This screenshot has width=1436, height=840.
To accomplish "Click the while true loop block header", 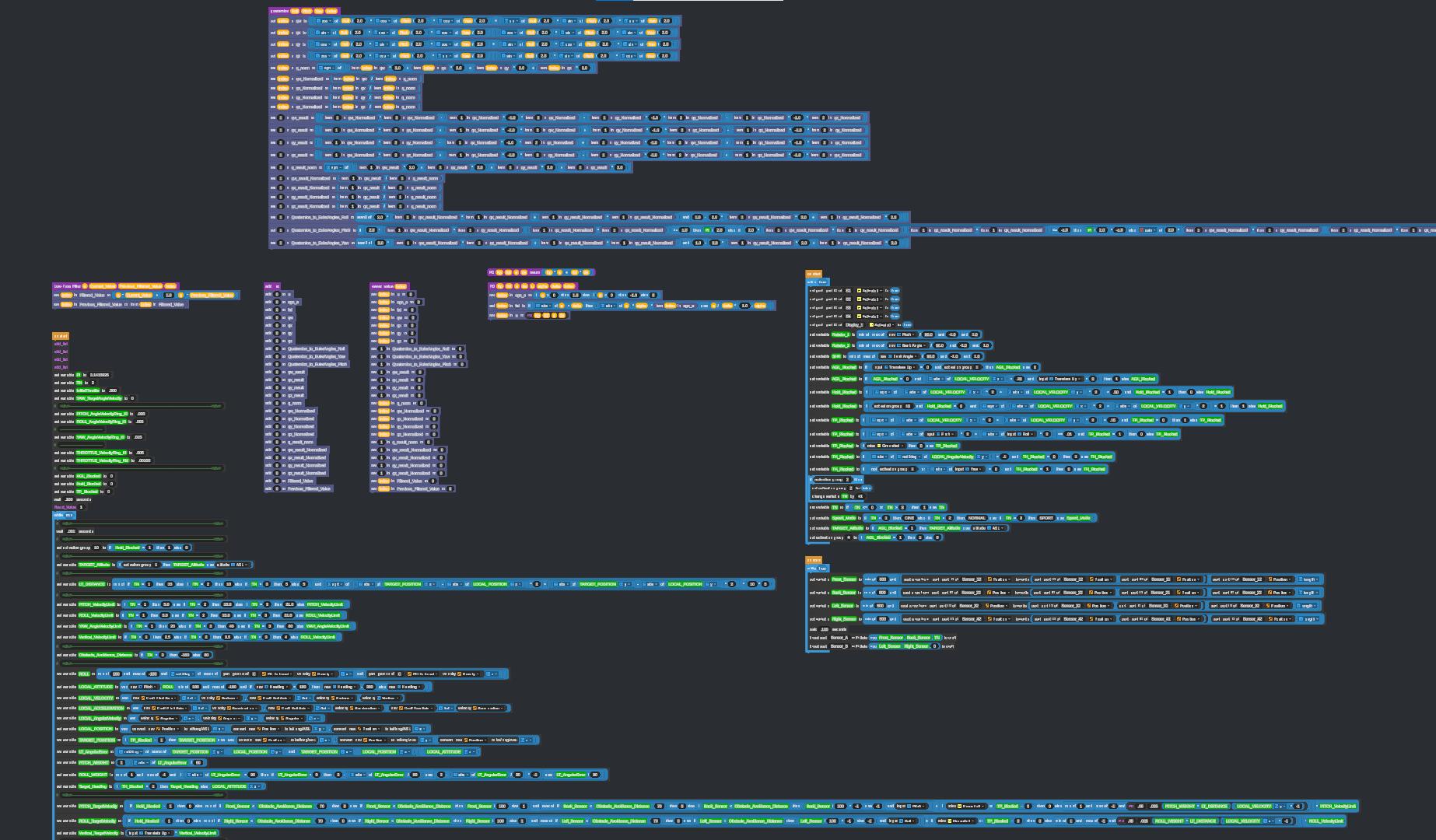I will [64, 515].
